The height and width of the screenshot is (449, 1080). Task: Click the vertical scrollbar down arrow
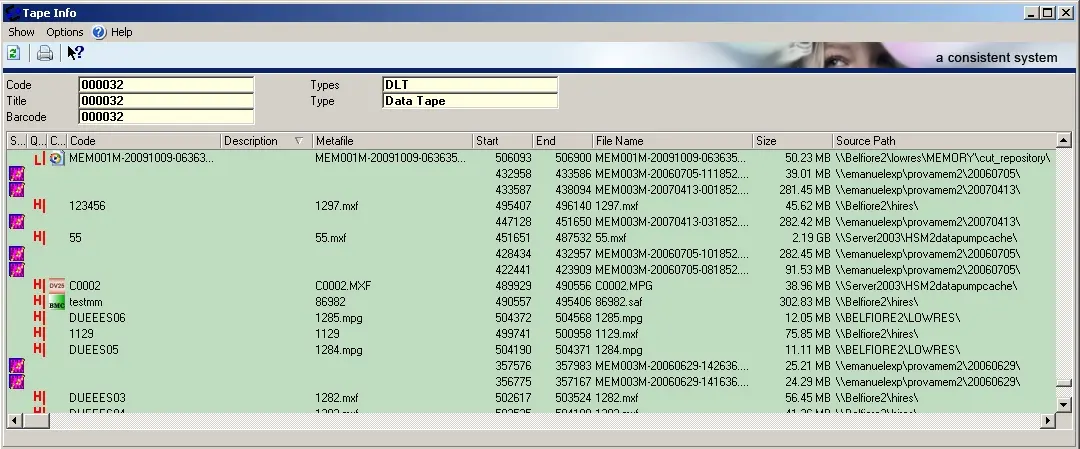(1064, 404)
